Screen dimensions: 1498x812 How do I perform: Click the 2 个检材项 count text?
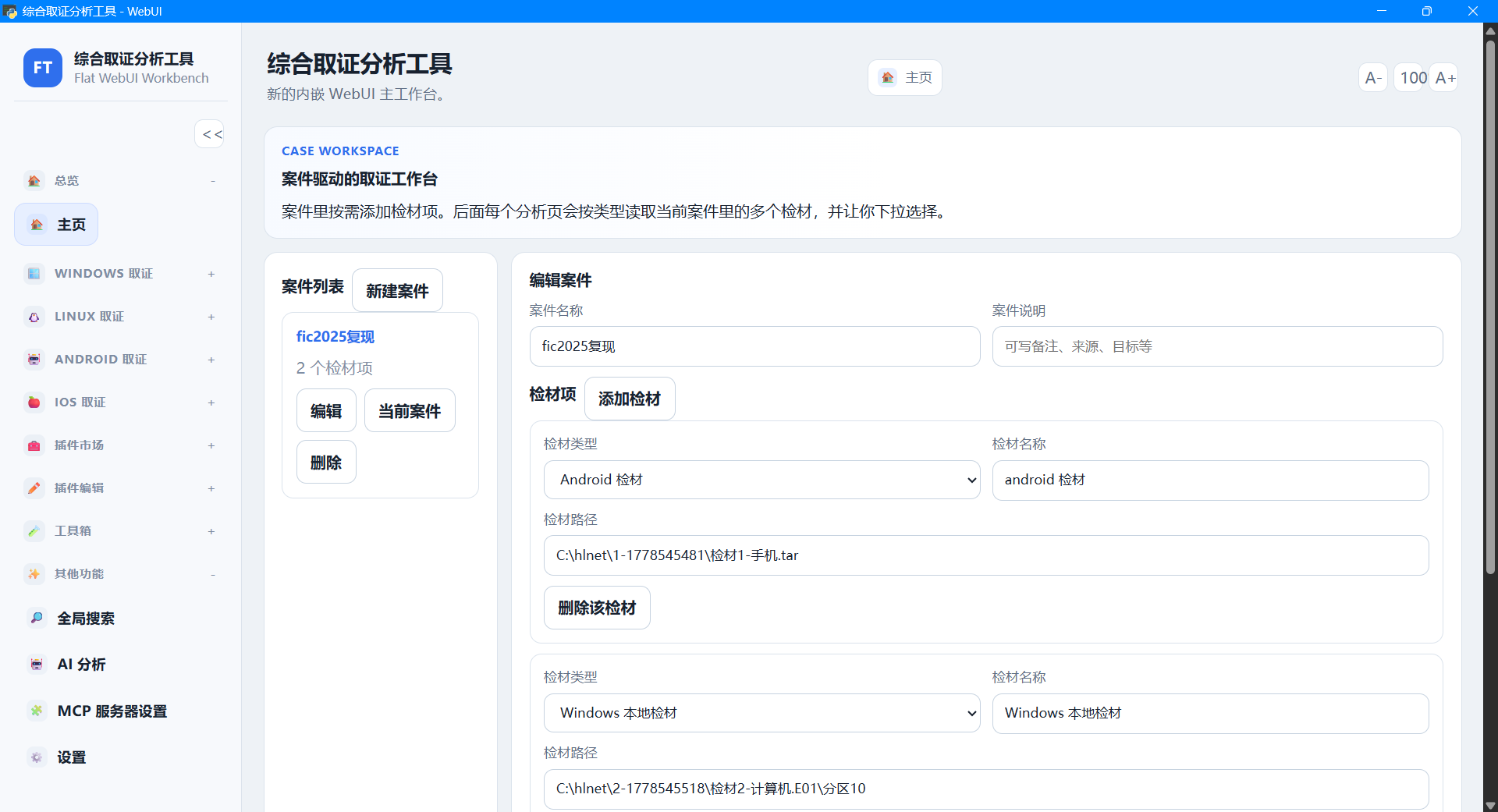tap(335, 368)
